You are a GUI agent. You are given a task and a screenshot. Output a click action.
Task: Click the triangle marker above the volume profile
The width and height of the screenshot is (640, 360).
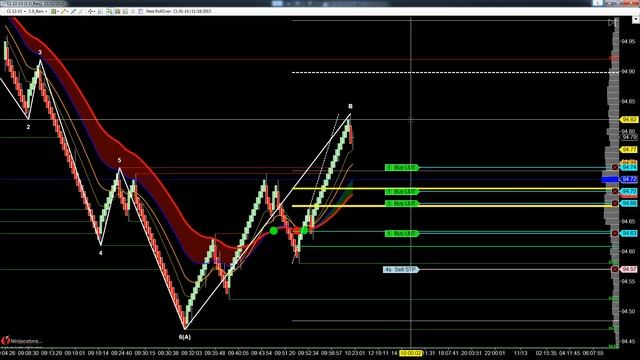[611, 22]
